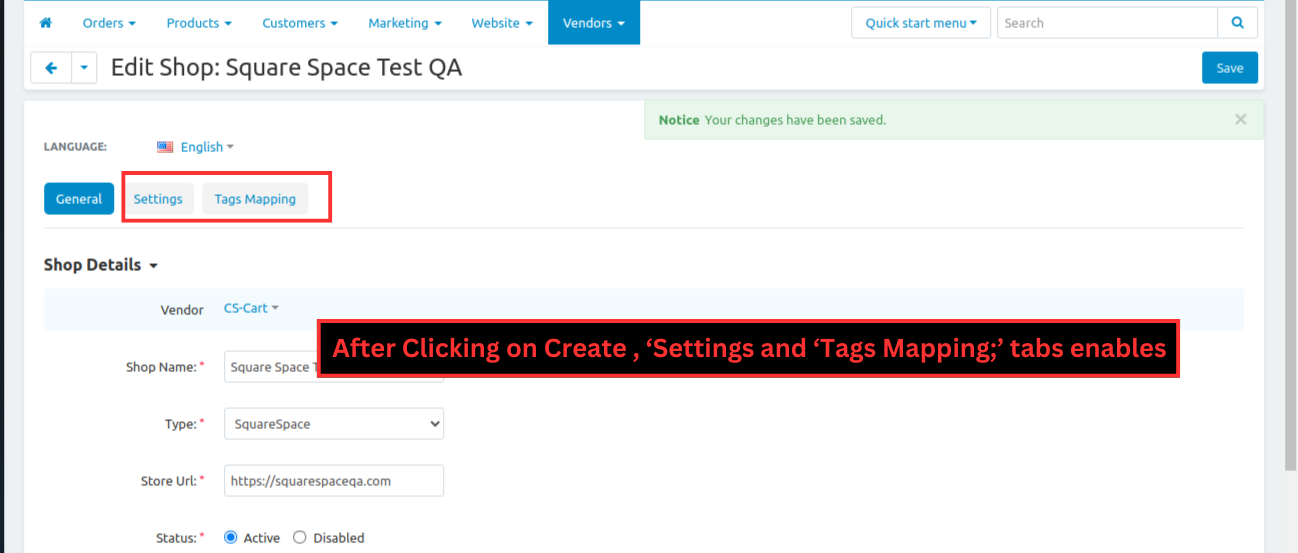1298x553 pixels.
Task: Click the back arrow button
Action: (x=51, y=68)
